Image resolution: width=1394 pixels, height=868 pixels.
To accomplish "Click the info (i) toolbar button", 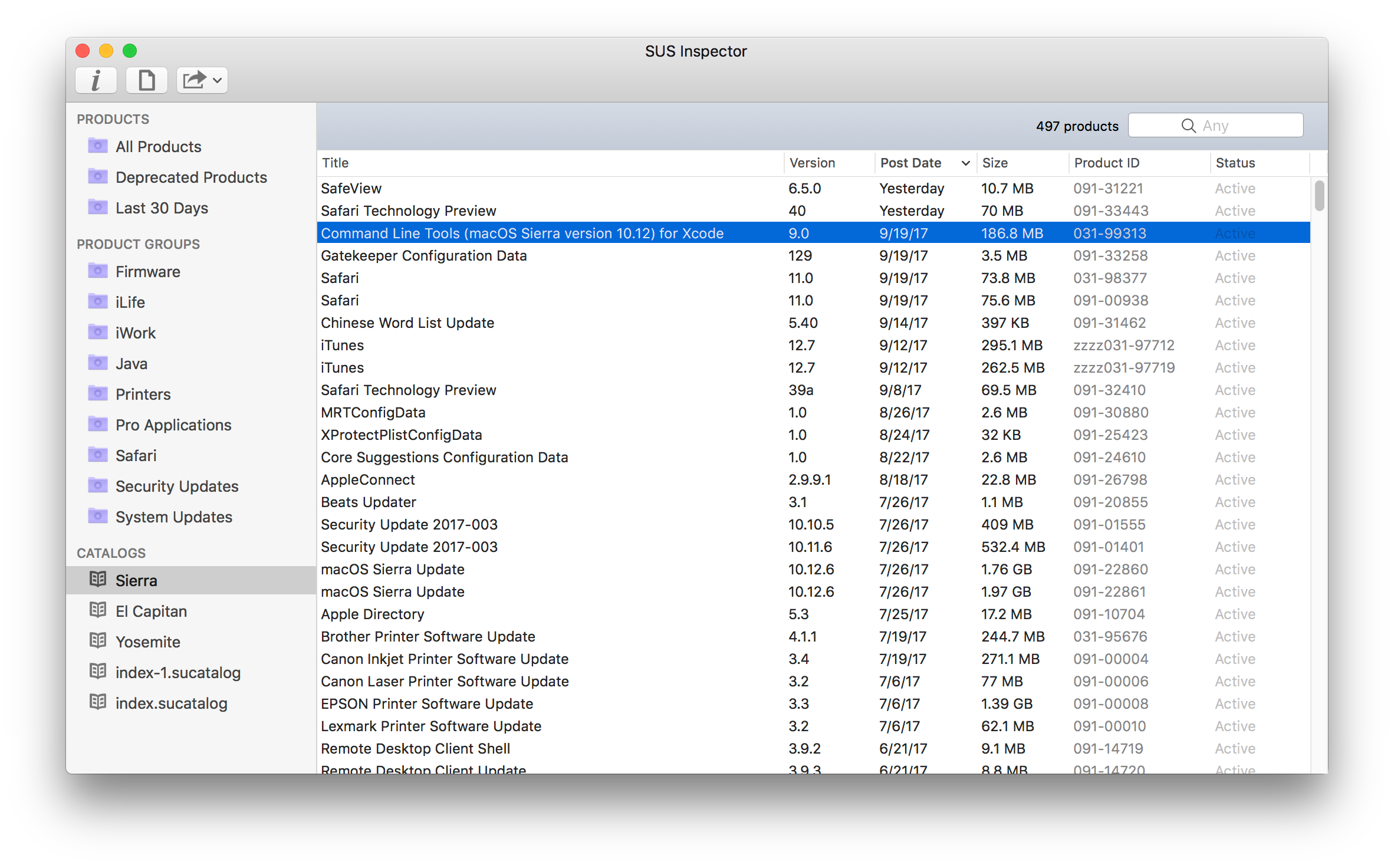I will tap(96, 80).
